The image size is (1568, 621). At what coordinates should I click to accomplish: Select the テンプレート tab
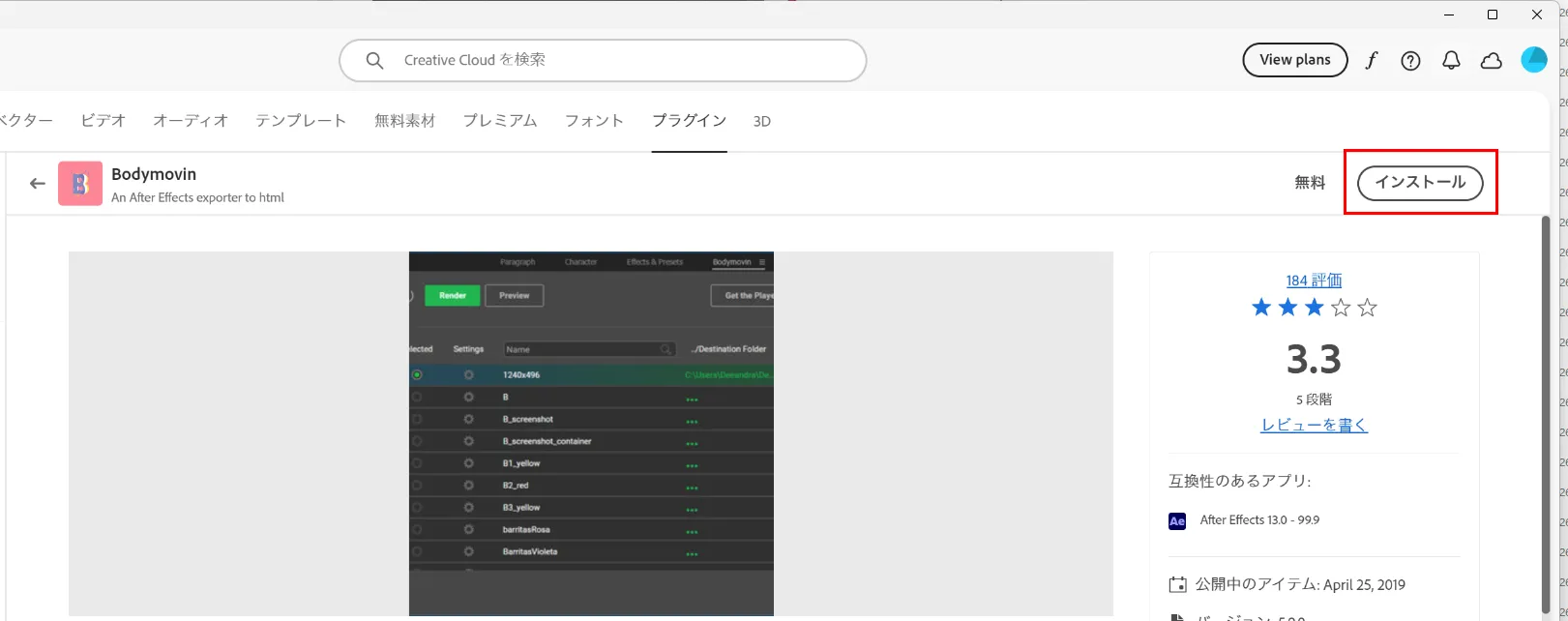pyautogui.click(x=301, y=121)
